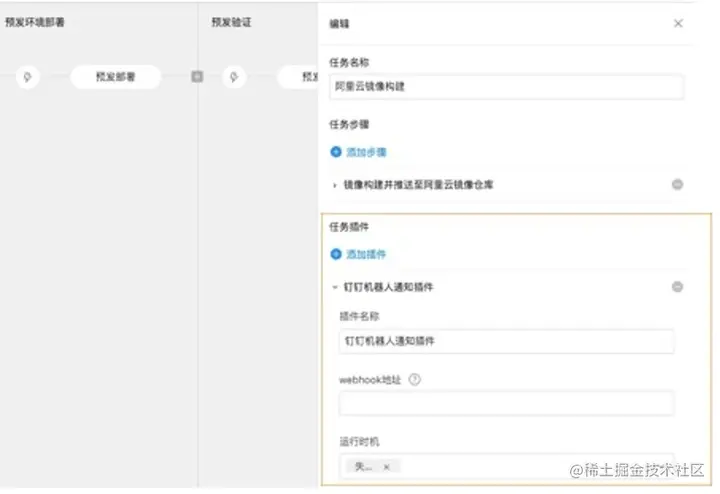Click the blue plus icon for 添加插件

coord(336,254)
